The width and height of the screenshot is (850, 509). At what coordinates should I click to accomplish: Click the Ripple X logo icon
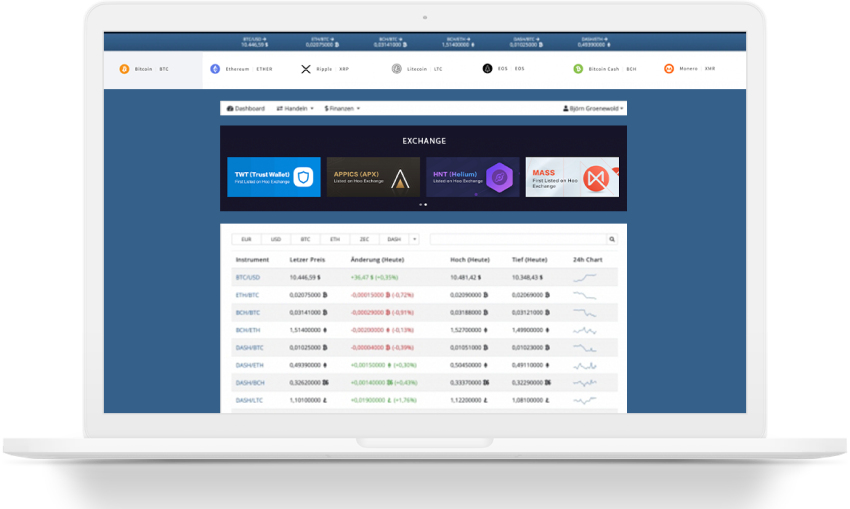point(306,69)
